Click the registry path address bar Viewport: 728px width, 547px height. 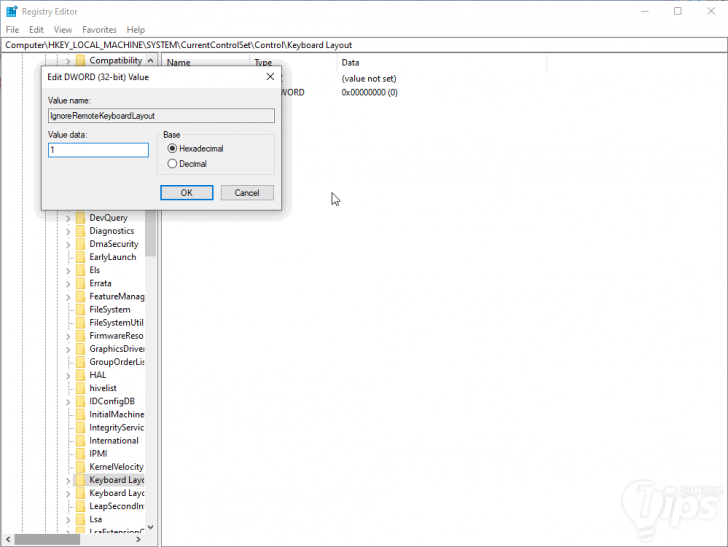point(364,45)
